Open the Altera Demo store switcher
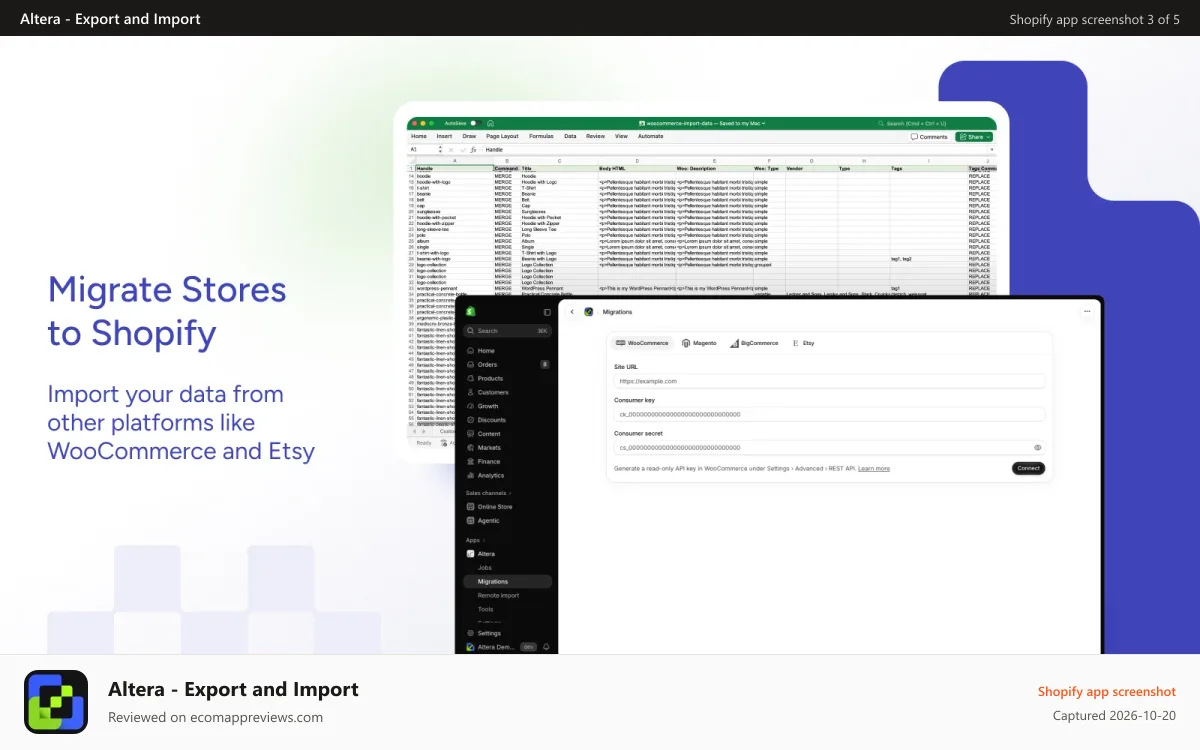Screen dimensions: 1200x750 [x=491, y=647]
